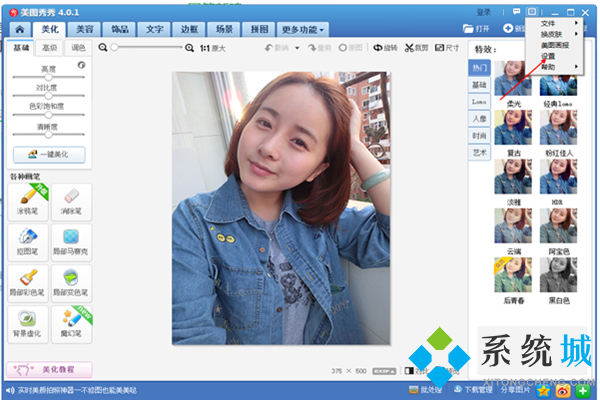Reset adjustments with the circular arrow icon
The width and height of the screenshot is (600, 400).
[81, 65]
